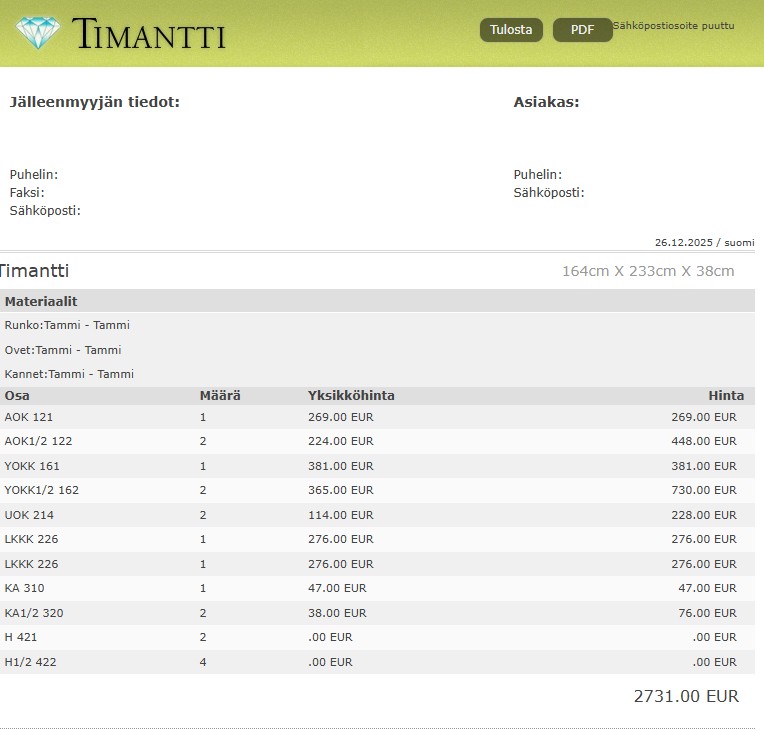Click the Timantti diamond logo icon
The height and width of the screenshot is (731, 764).
(x=38, y=33)
